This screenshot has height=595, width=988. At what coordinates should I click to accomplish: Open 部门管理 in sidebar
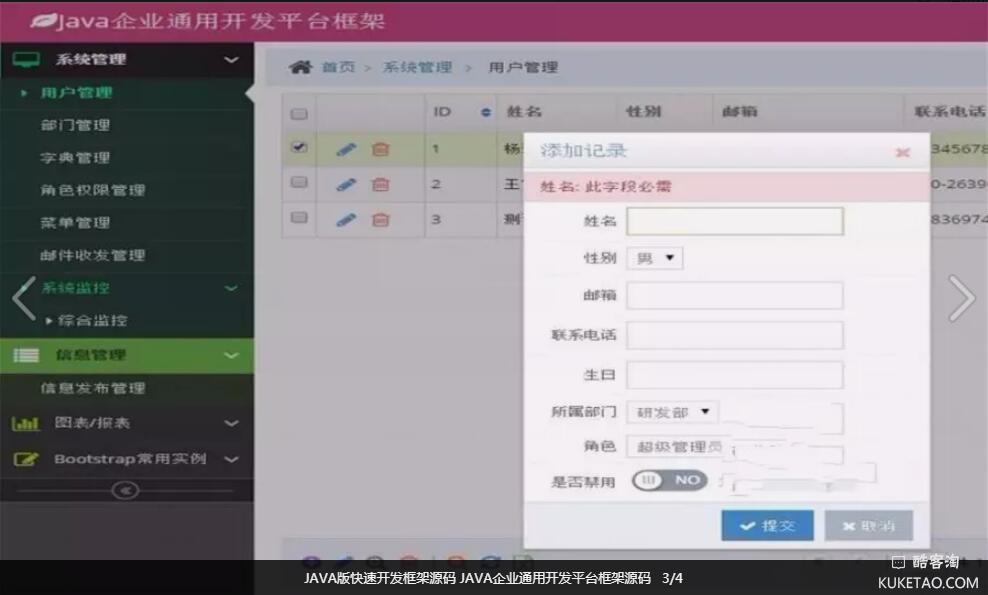click(75, 125)
